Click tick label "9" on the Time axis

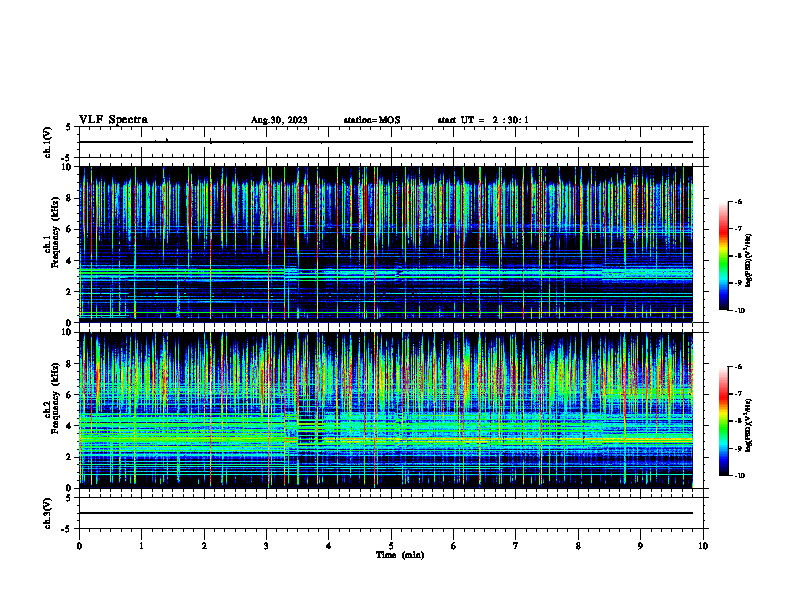point(640,546)
